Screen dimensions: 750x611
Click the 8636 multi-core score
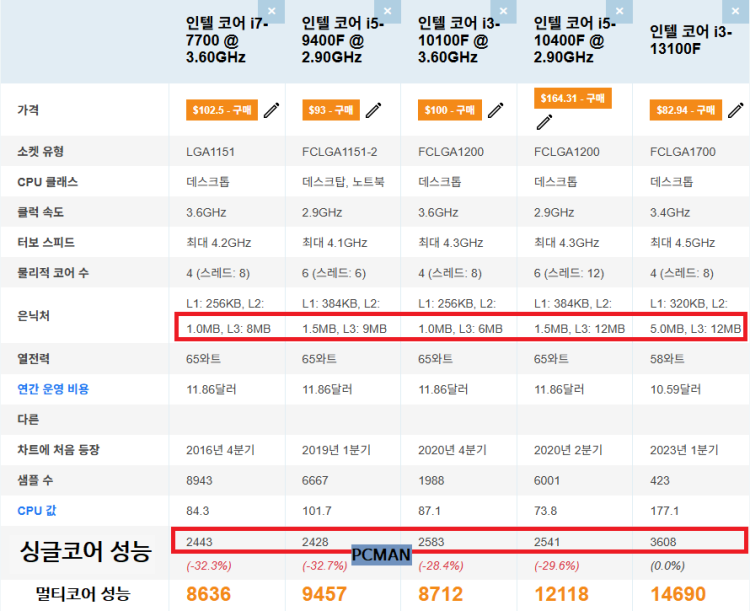point(209,594)
